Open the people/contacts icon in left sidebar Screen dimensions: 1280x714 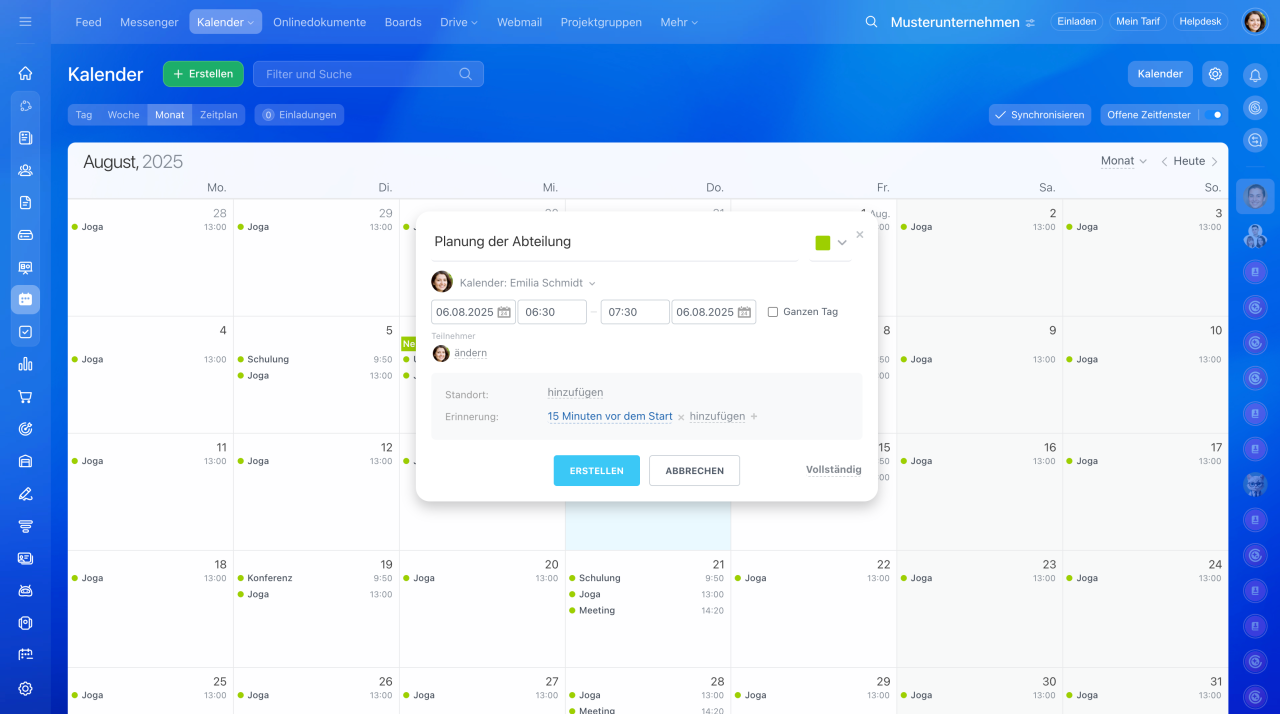(25, 170)
